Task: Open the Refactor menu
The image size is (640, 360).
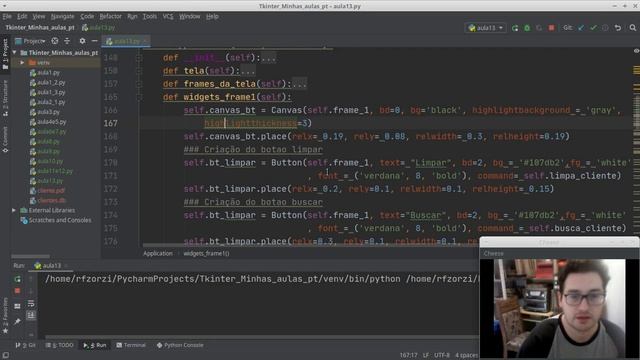Action: point(111,16)
